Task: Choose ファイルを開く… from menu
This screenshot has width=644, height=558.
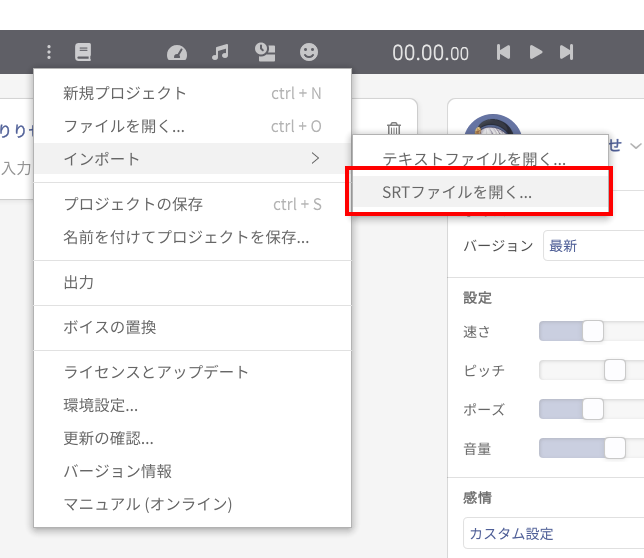Action: pos(192,126)
